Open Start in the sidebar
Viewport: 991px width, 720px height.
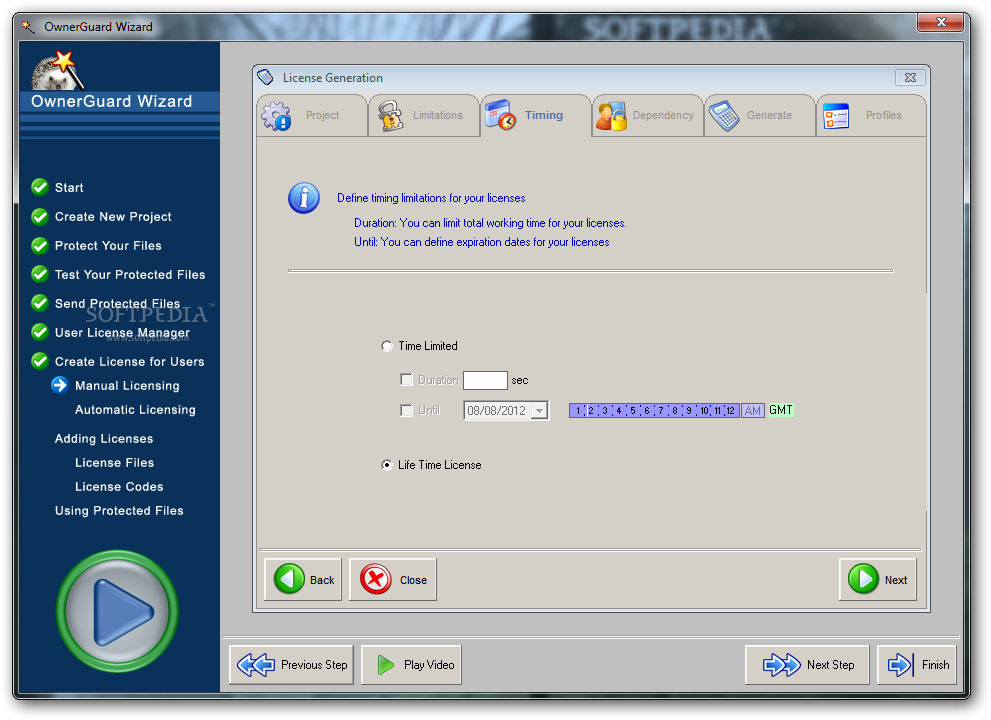(x=69, y=188)
